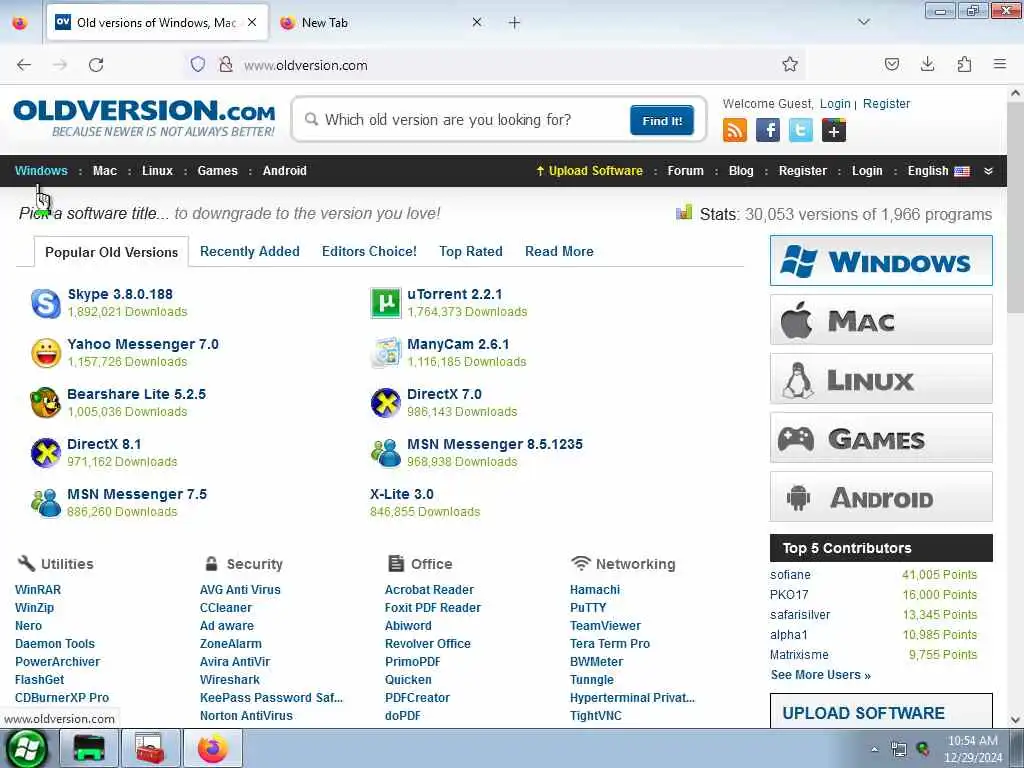Open the large Mac category button

click(x=881, y=319)
